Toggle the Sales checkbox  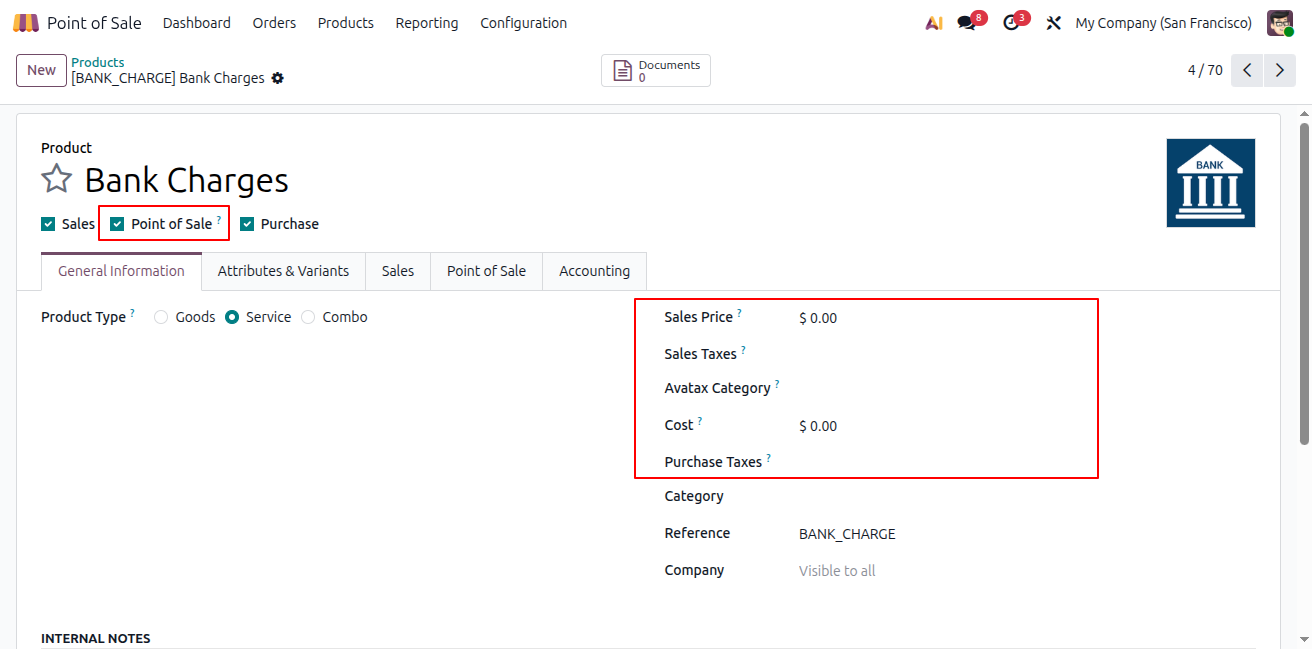coord(48,224)
